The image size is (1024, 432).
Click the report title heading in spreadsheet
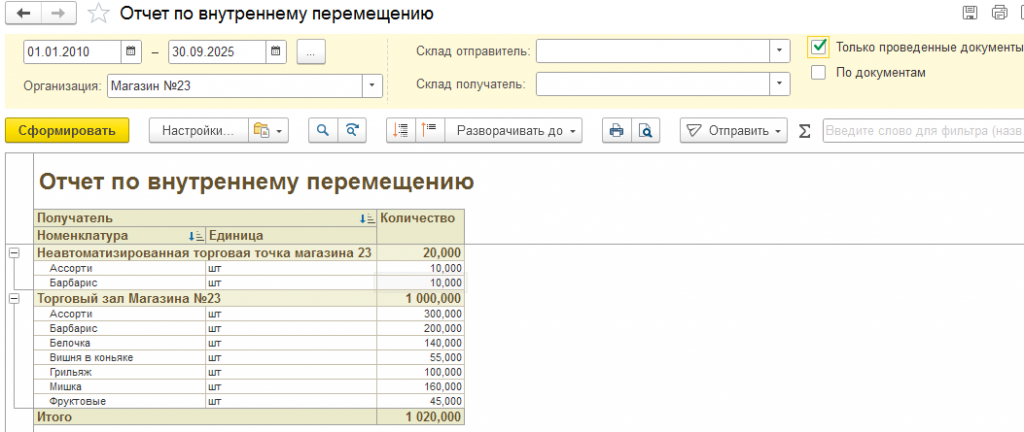tap(257, 182)
